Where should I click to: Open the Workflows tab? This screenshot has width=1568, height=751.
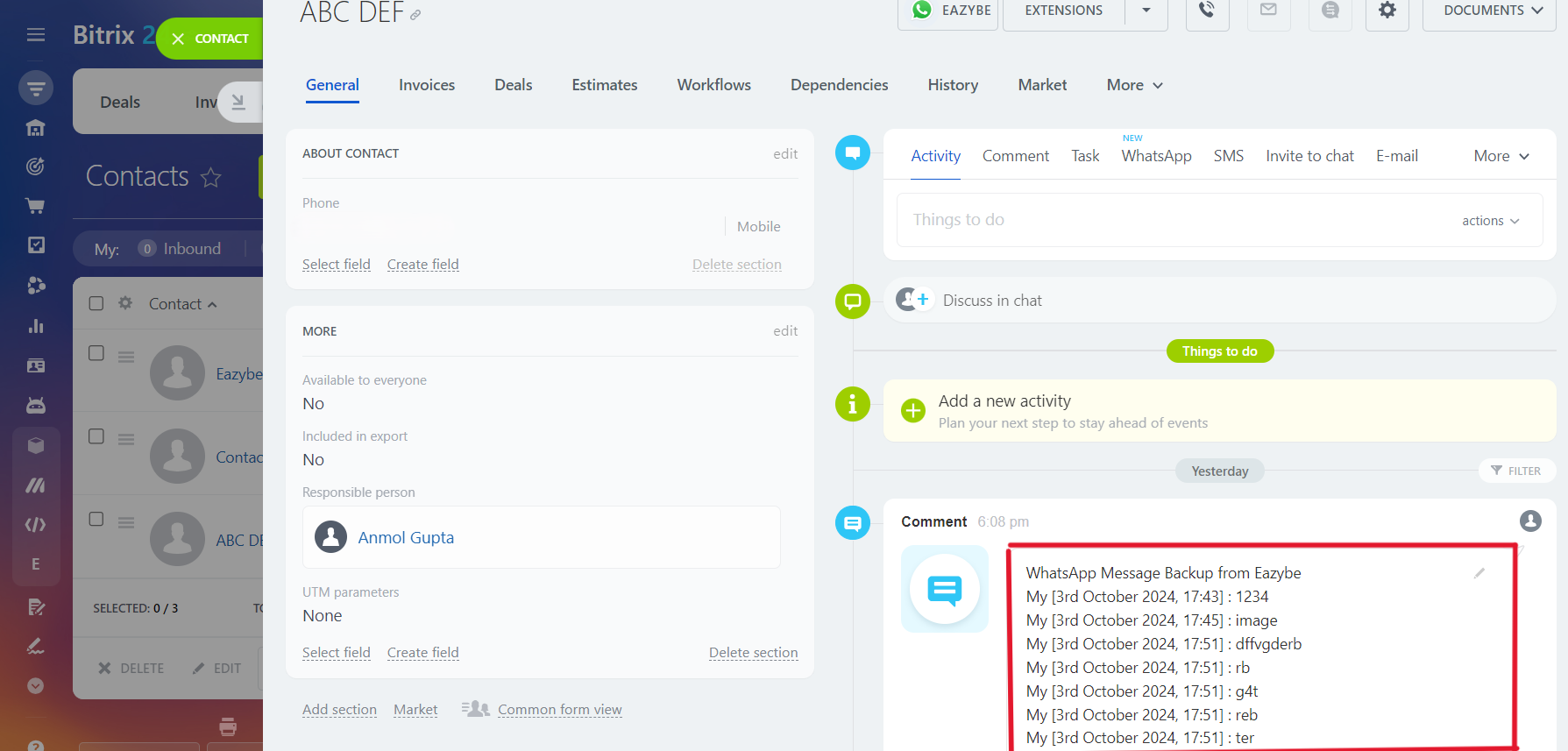point(714,85)
